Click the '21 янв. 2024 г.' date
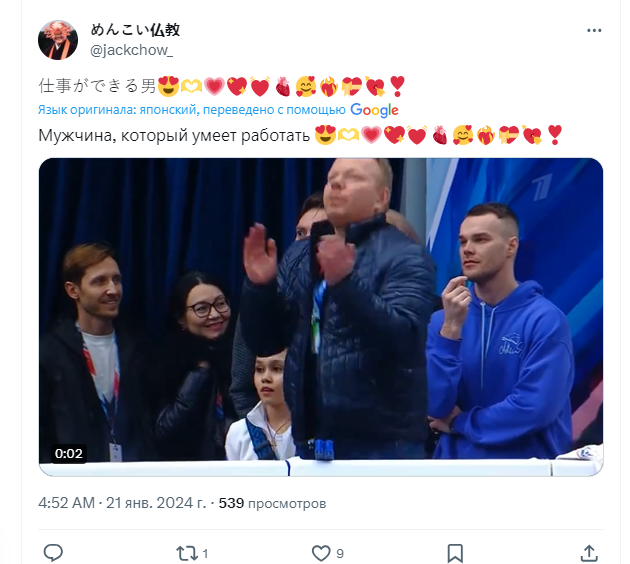The image size is (630, 564). coord(155,503)
